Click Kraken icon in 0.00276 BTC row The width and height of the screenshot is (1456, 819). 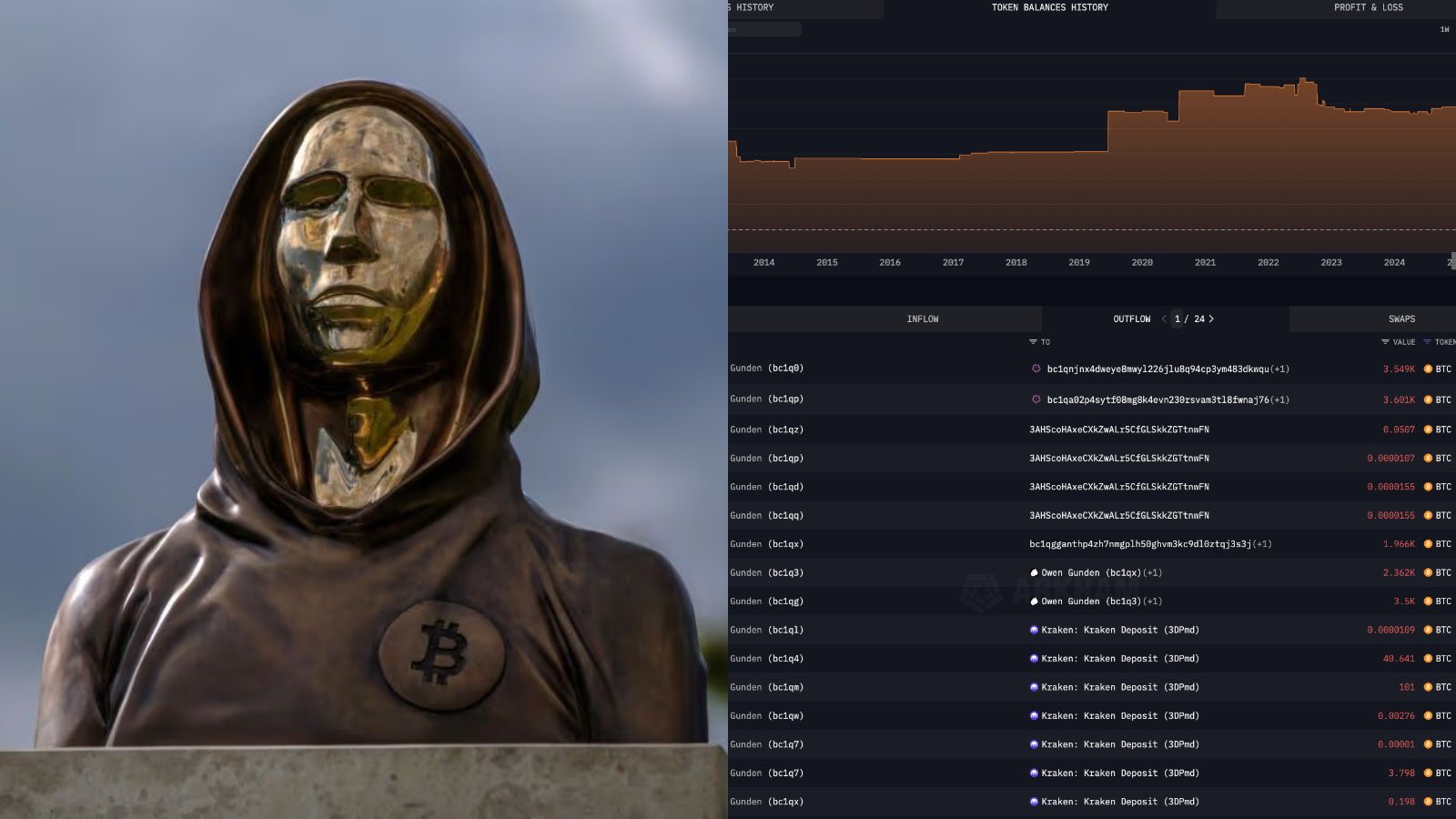1034,716
